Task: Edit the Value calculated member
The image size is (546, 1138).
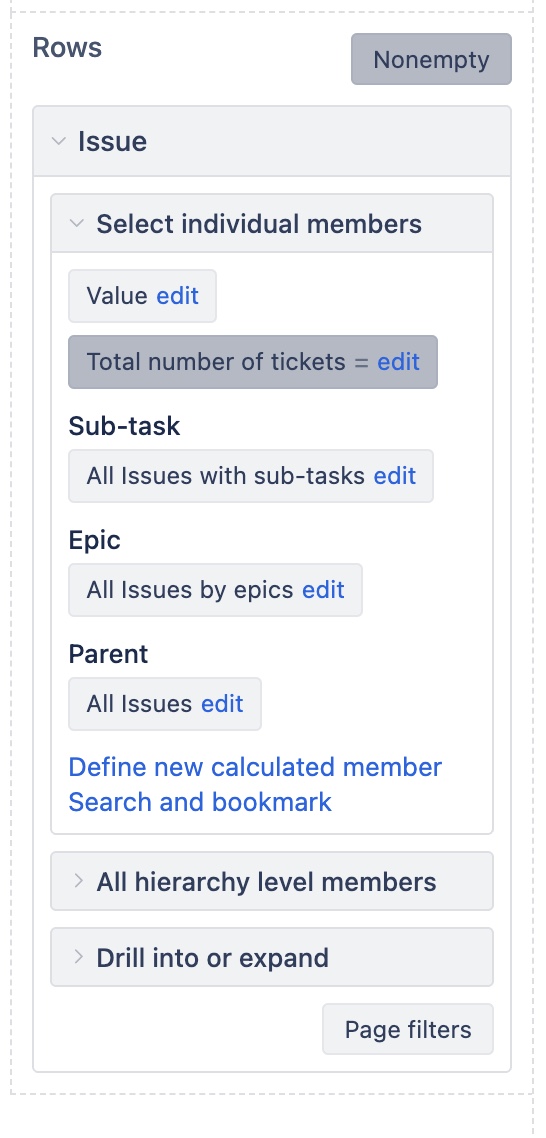Action: tap(178, 296)
